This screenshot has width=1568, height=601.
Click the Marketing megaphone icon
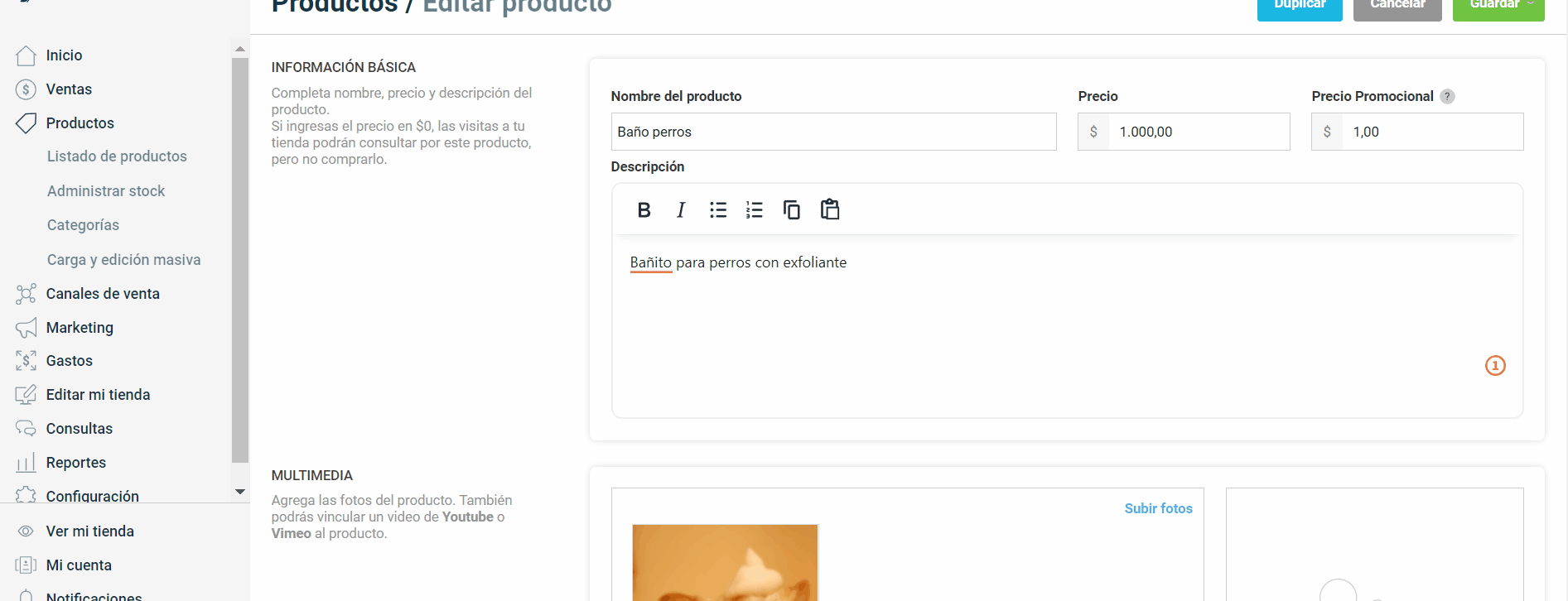coord(26,328)
